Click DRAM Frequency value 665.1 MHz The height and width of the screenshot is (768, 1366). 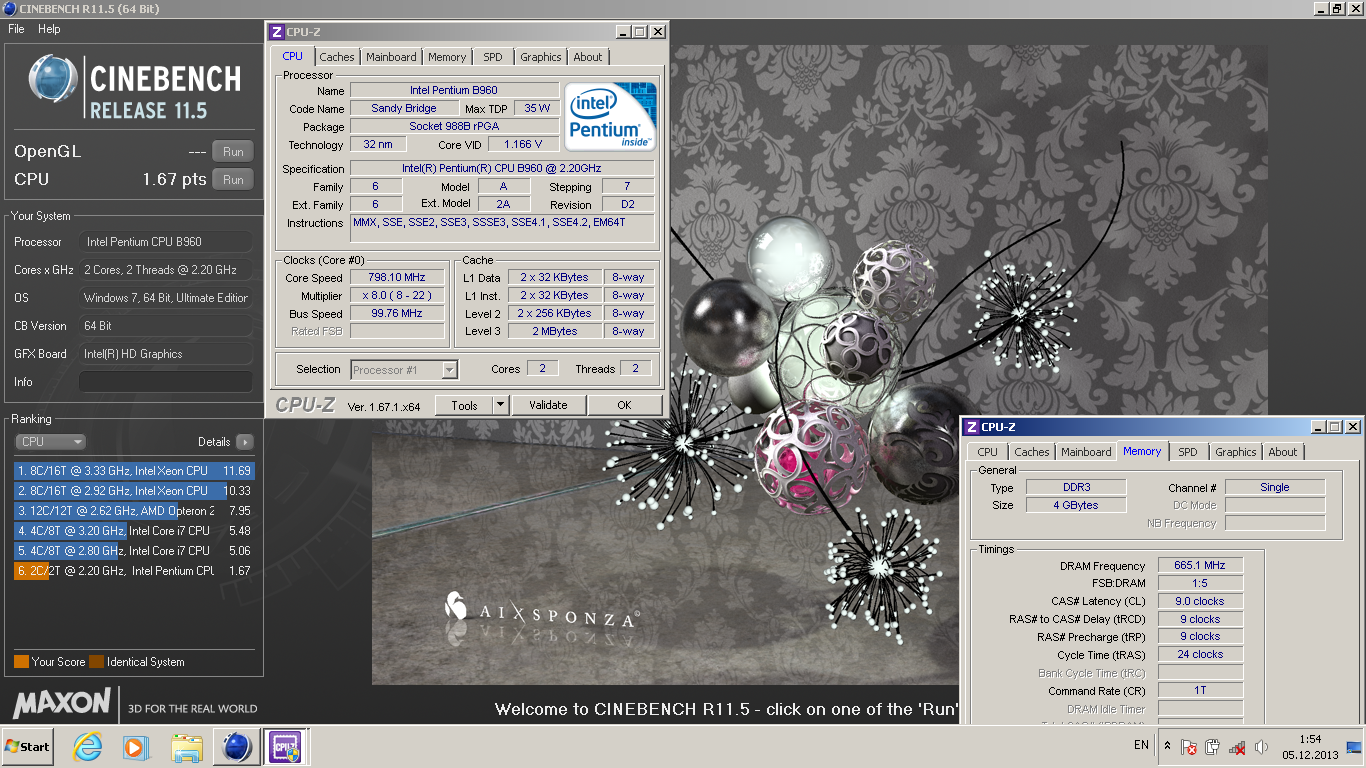[1200, 566]
